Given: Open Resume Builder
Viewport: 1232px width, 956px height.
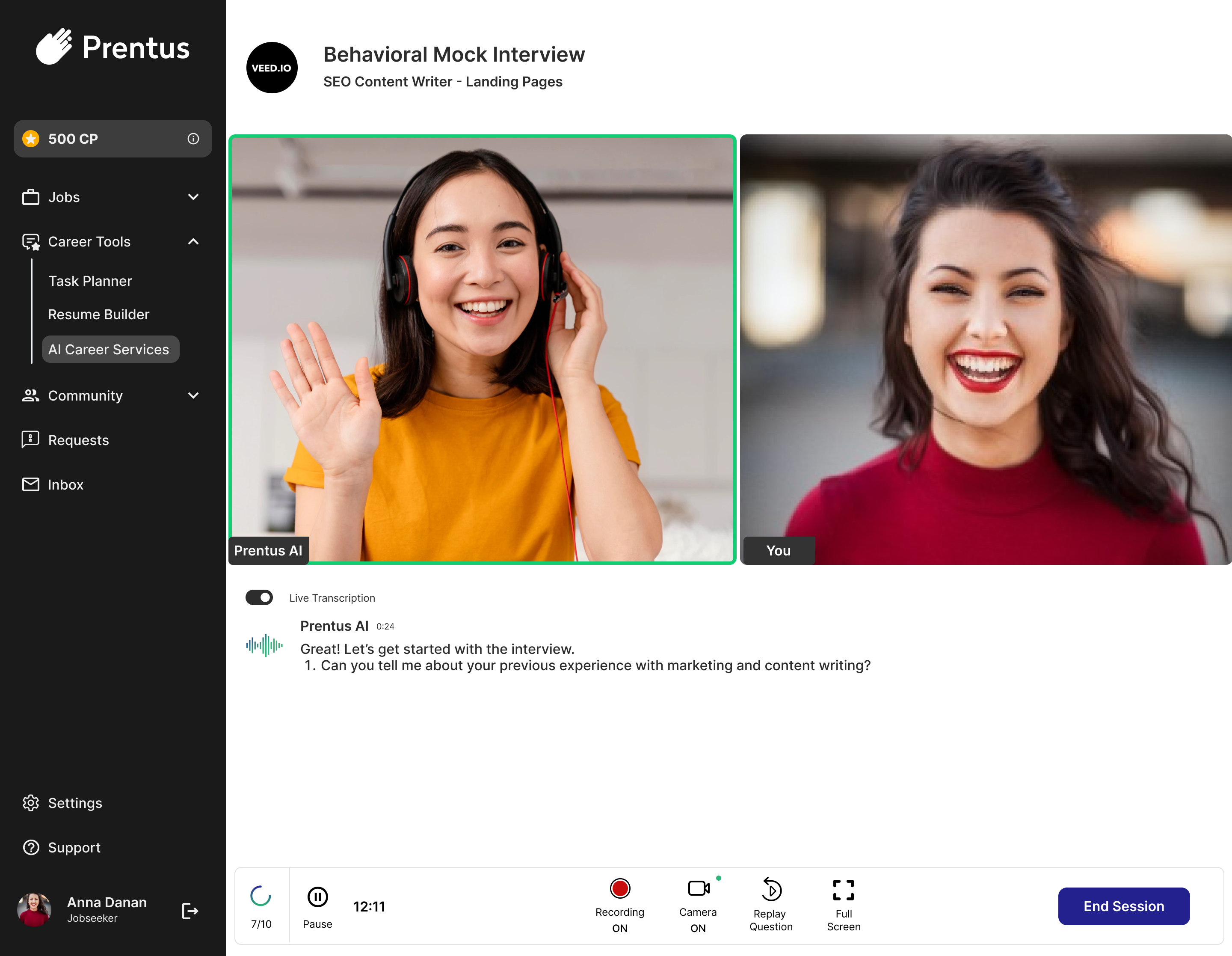Looking at the screenshot, I should (99, 315).
